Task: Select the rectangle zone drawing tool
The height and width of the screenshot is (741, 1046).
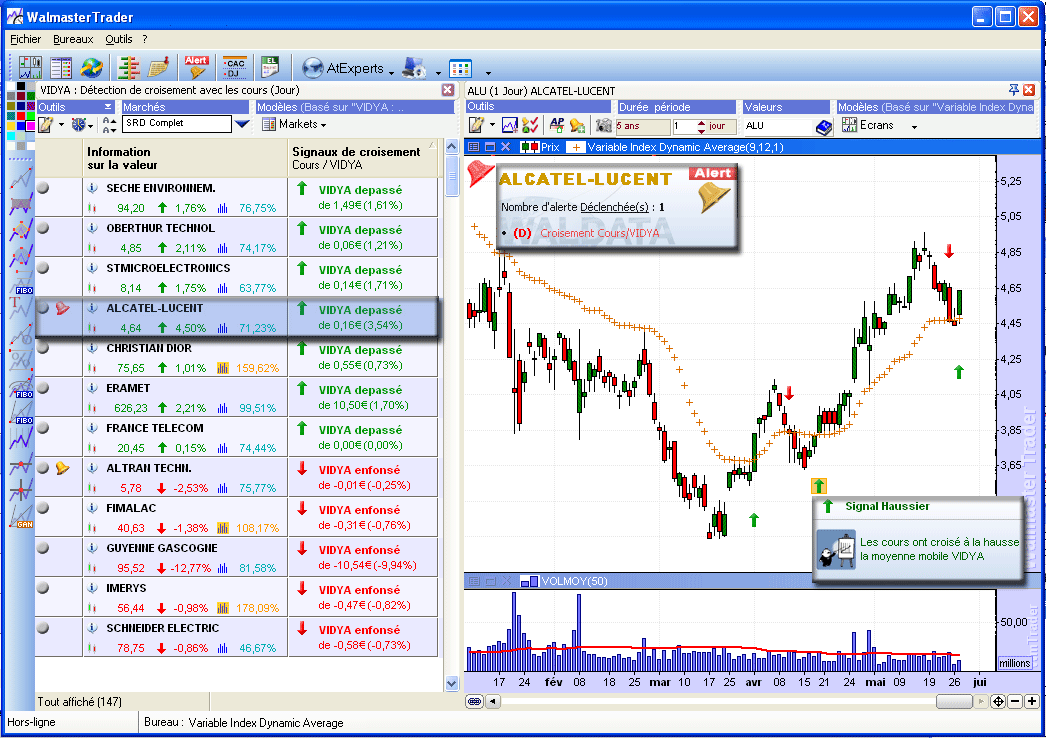Action: pyautogui.click(x=21, y=203)
